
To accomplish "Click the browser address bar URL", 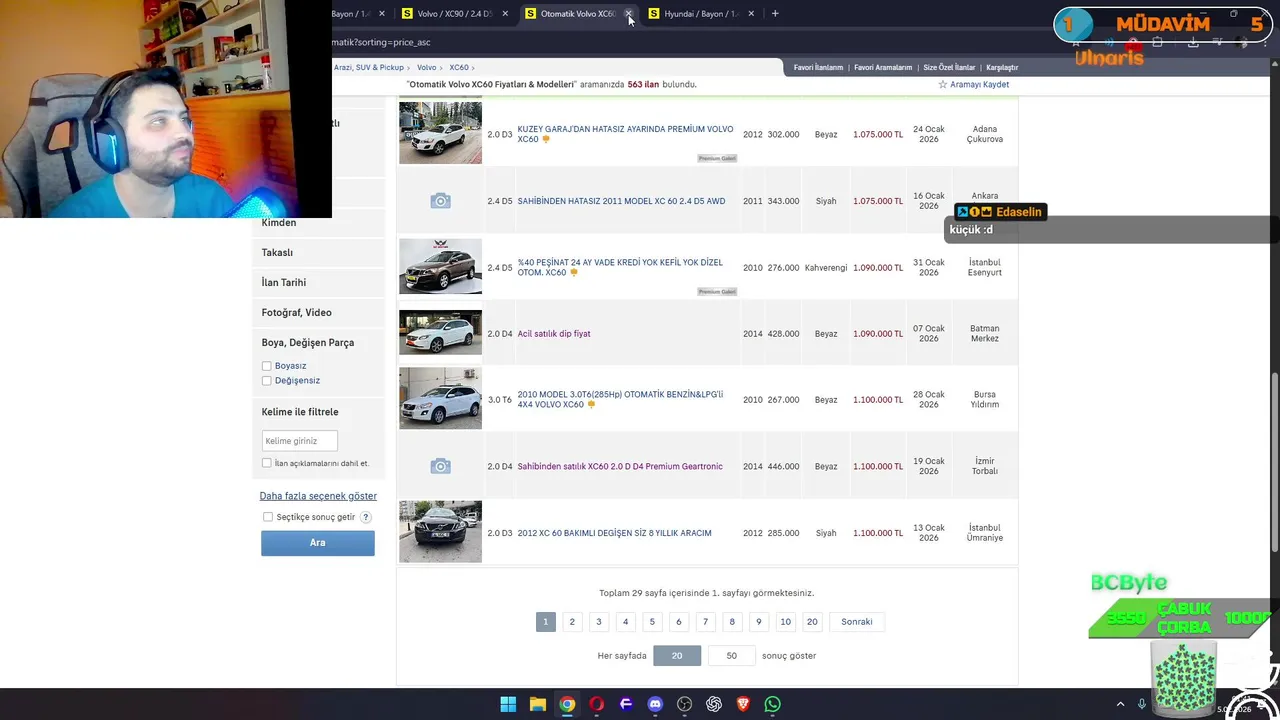I will (x=382, y=42).
